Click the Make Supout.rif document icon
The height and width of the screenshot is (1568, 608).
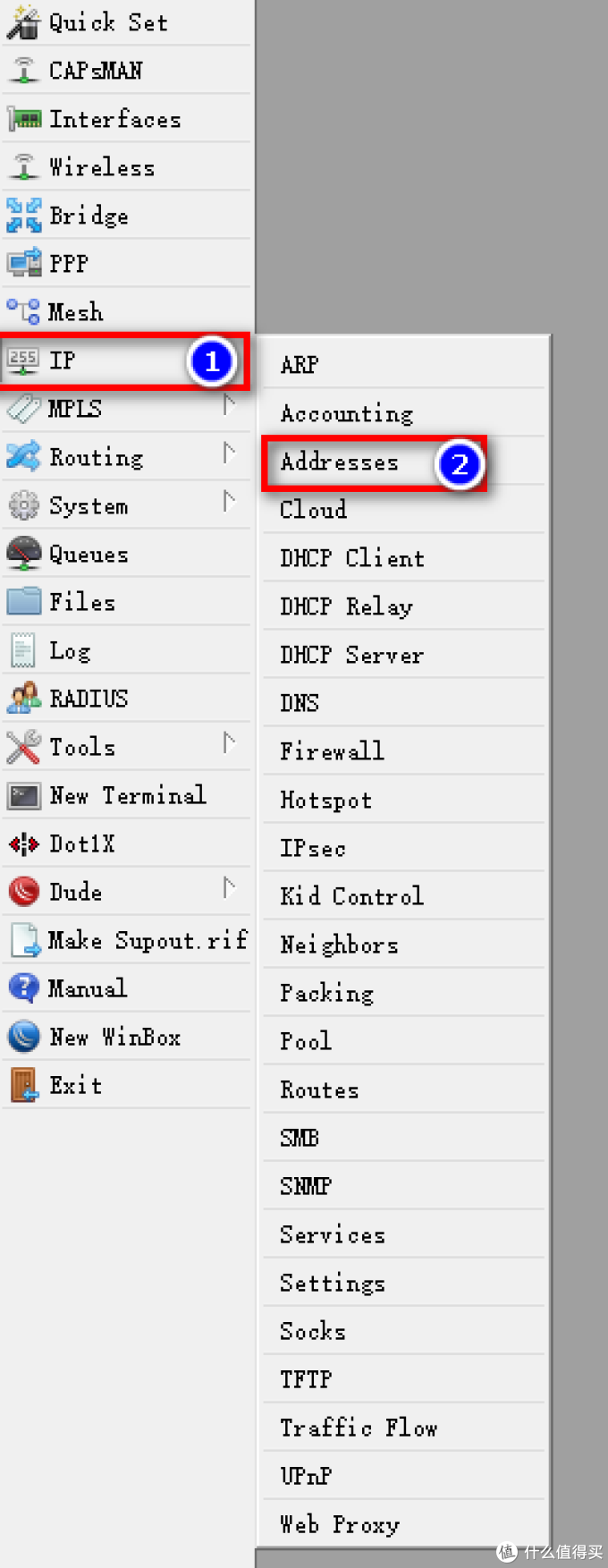[x=25, y=940]
